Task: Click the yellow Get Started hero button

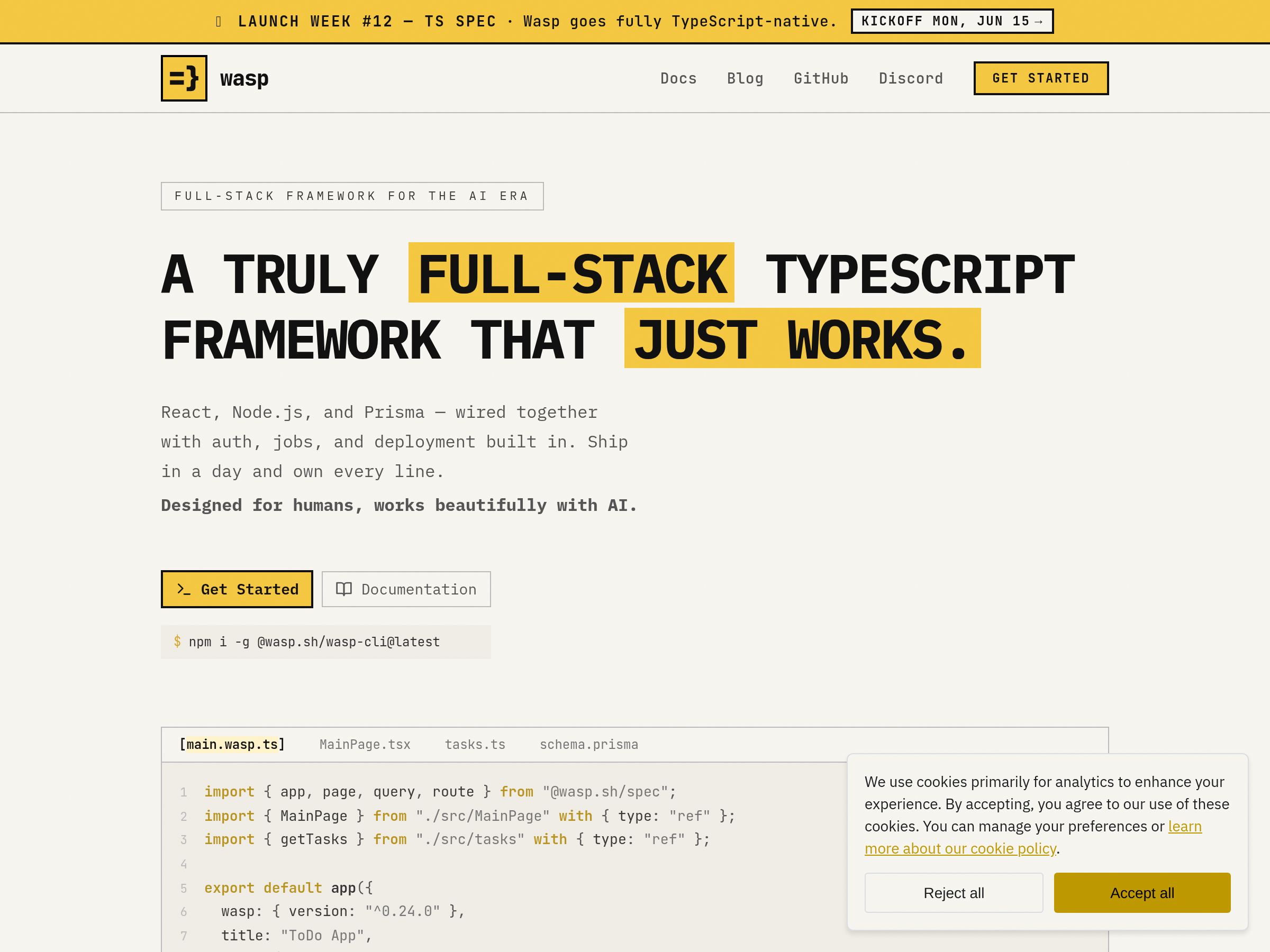Action: tap(237, 589)
